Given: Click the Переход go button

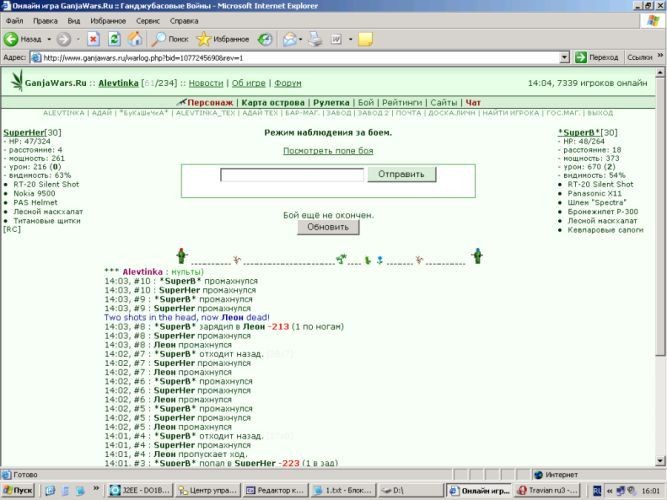Looking at the screenshot, I should click(597, 57).
